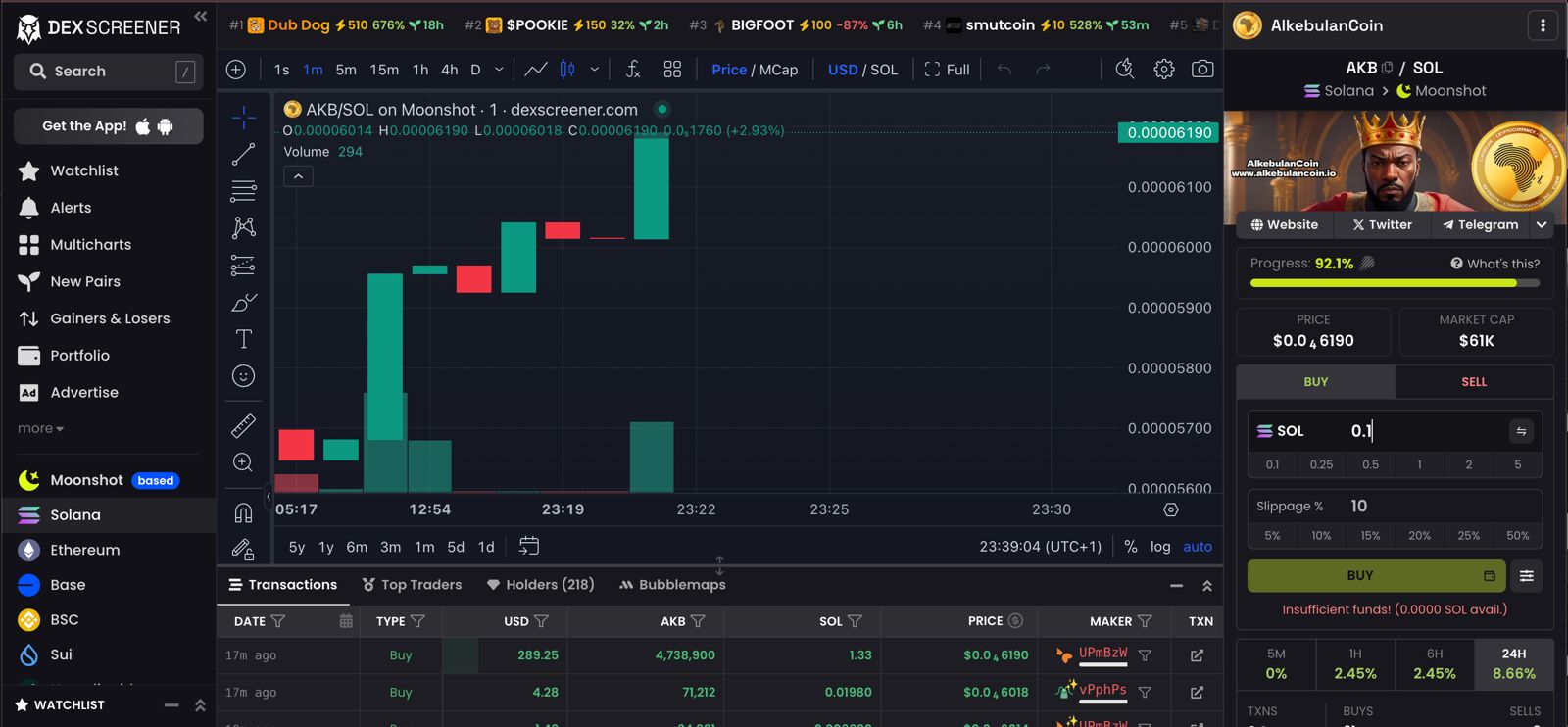
Task: Open the emoji icons tool
Action: (244, 376)
